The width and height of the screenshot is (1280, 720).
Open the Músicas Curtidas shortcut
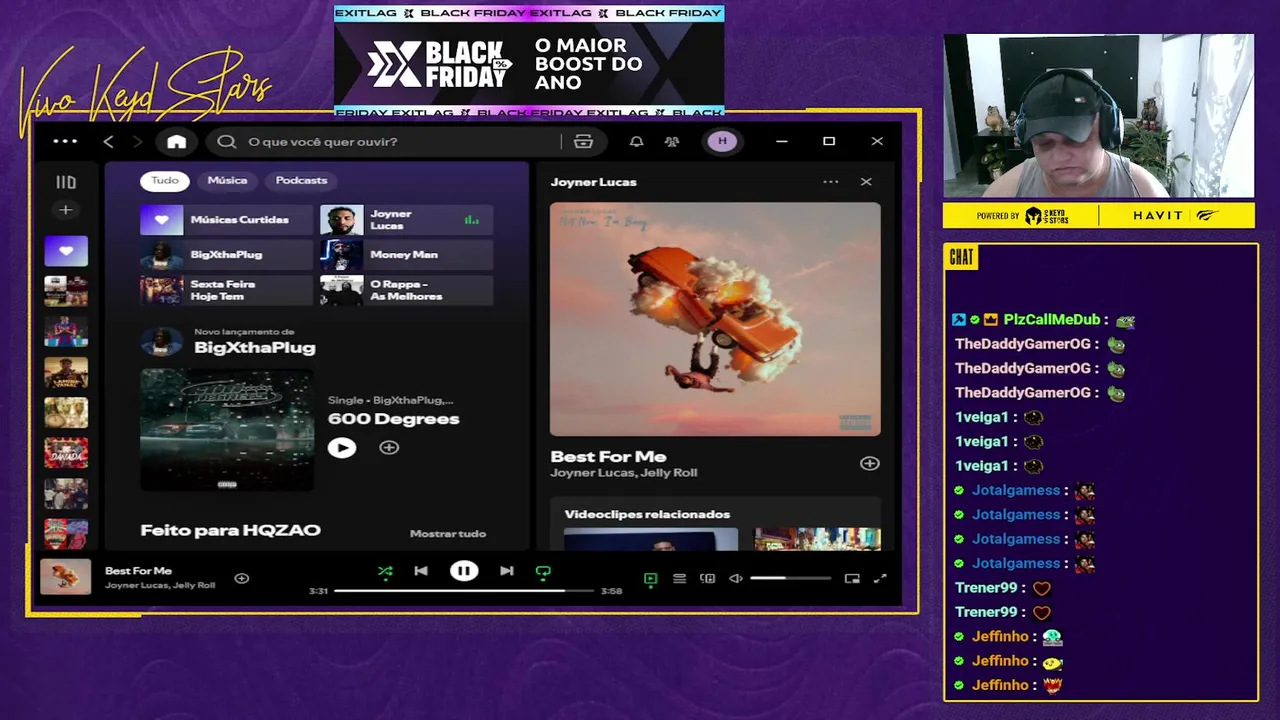pos(227,220)
